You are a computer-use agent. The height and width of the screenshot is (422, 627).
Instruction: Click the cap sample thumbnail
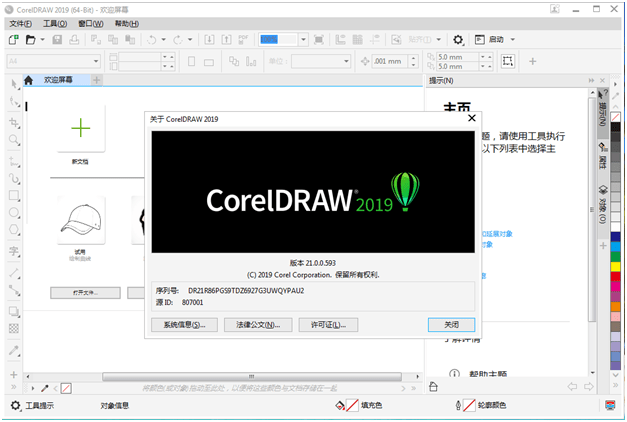click(81, 220)
